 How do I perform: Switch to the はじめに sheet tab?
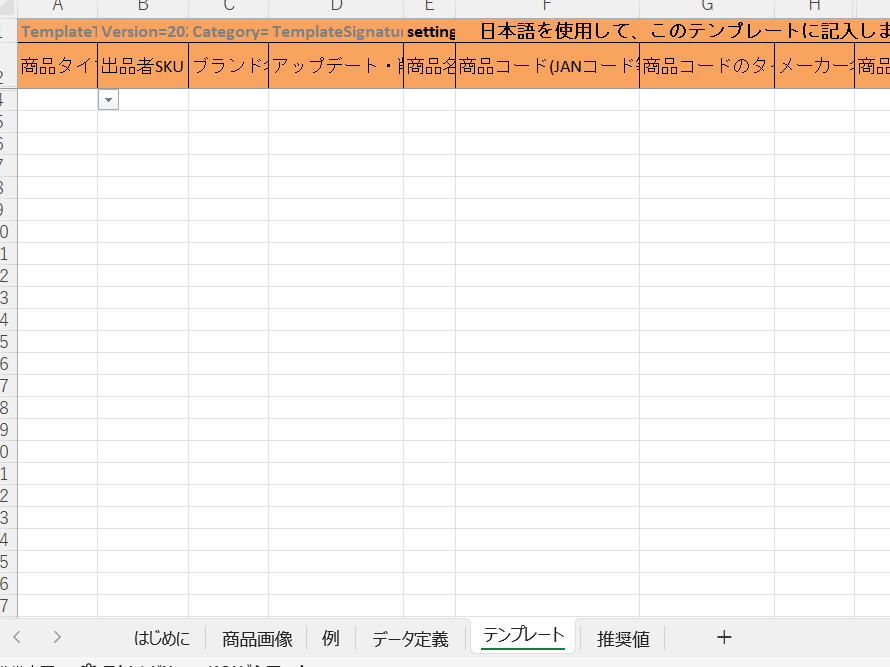pyautogui.click(x=166, y=637)
